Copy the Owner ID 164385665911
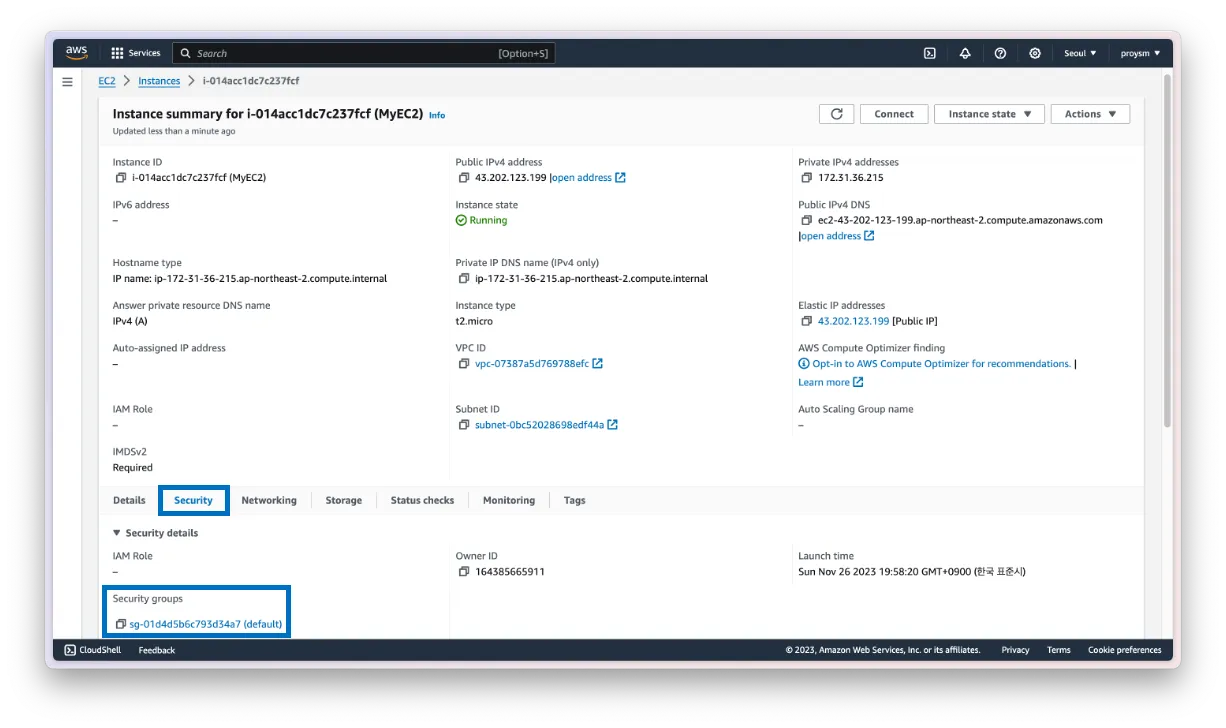 [x=464, y=572]
